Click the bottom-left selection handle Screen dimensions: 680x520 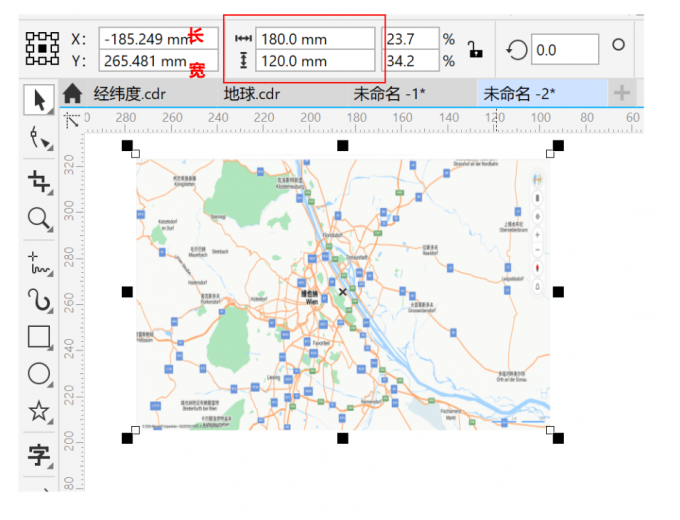[x=127, y=438]
